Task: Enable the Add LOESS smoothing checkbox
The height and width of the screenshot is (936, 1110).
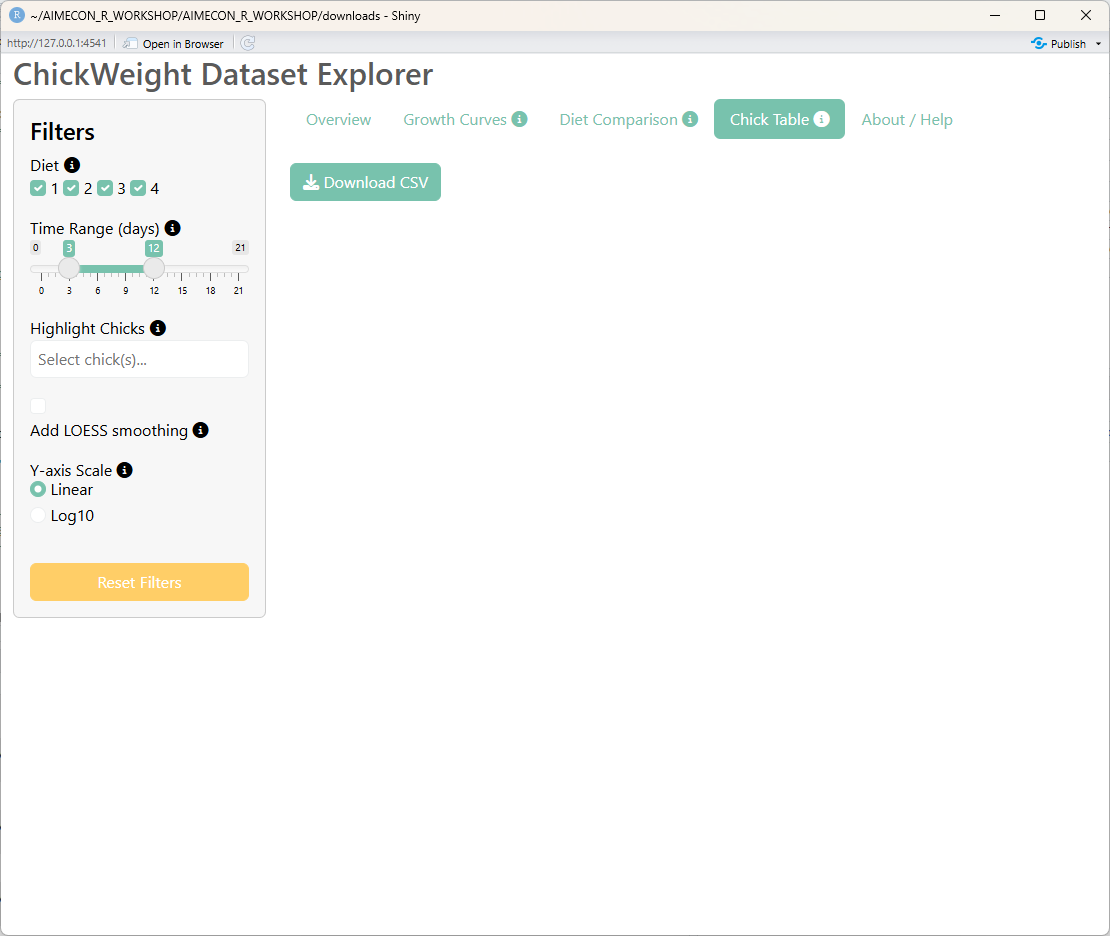Action: [x=38, y=406]
